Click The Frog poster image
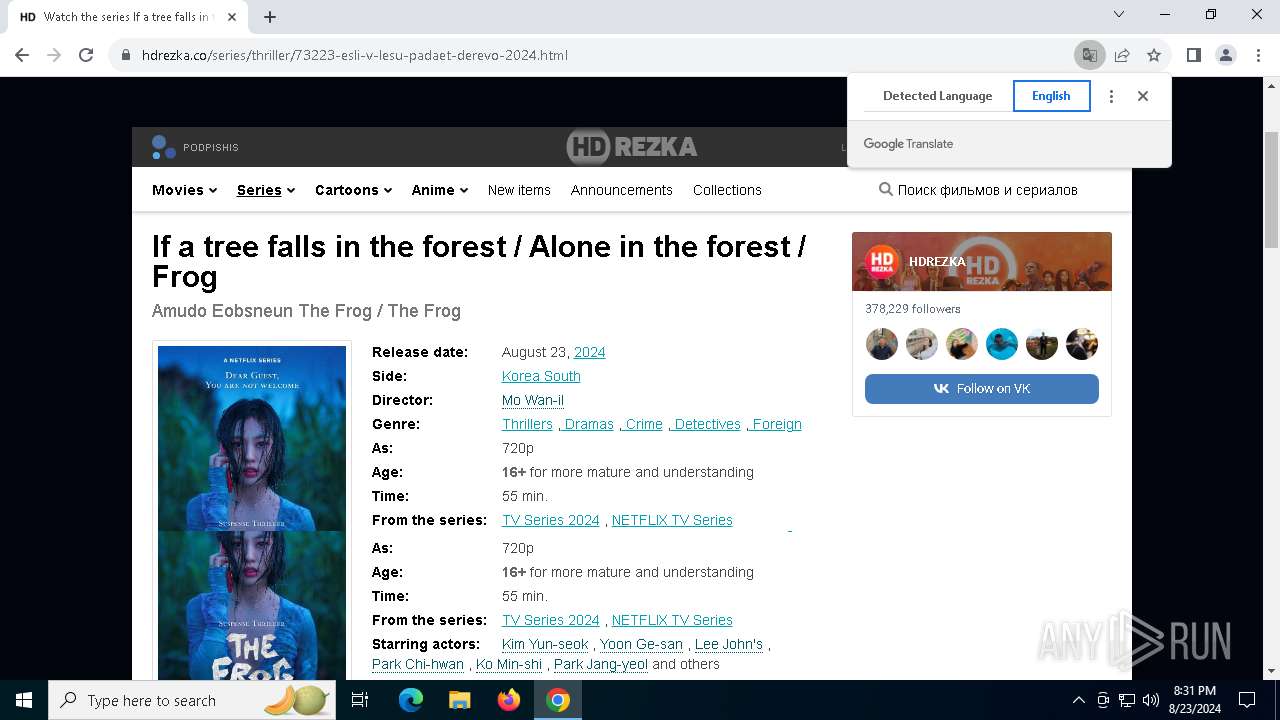This screenshot has width=1280, height=720. [x=252, y=512]
